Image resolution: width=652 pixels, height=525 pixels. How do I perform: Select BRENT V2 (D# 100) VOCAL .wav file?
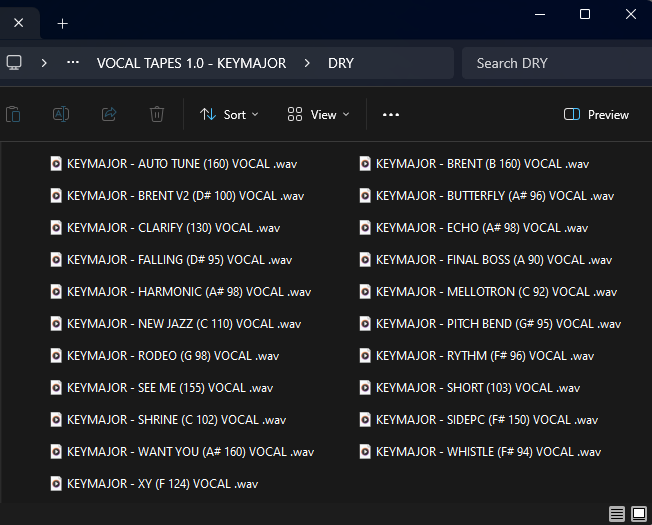tap(177, 196)
